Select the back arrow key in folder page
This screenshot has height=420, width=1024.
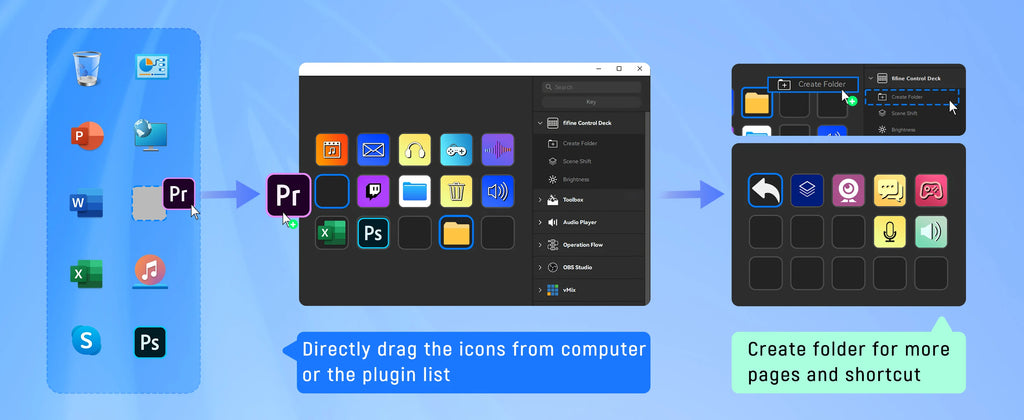765,190
